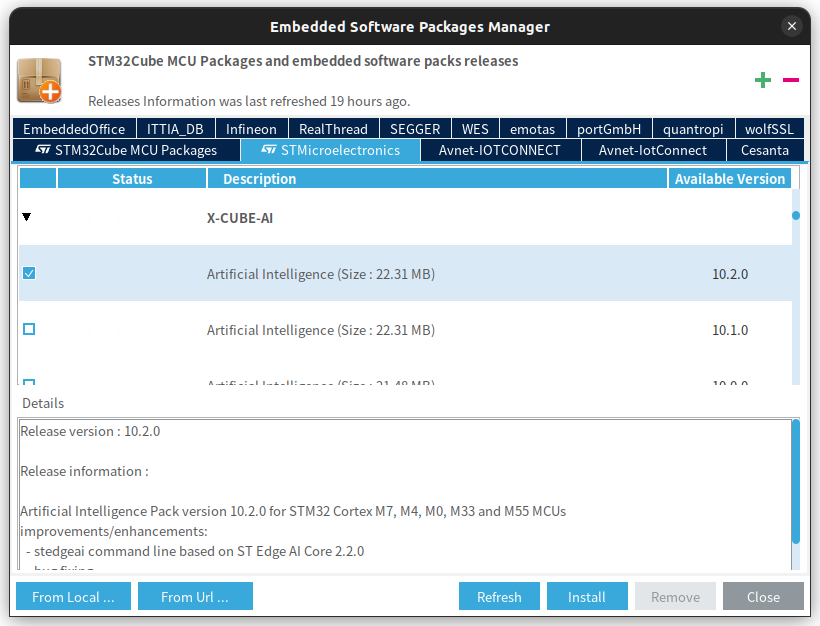Select the STMicroelectronics tab

tap(331, 151)
